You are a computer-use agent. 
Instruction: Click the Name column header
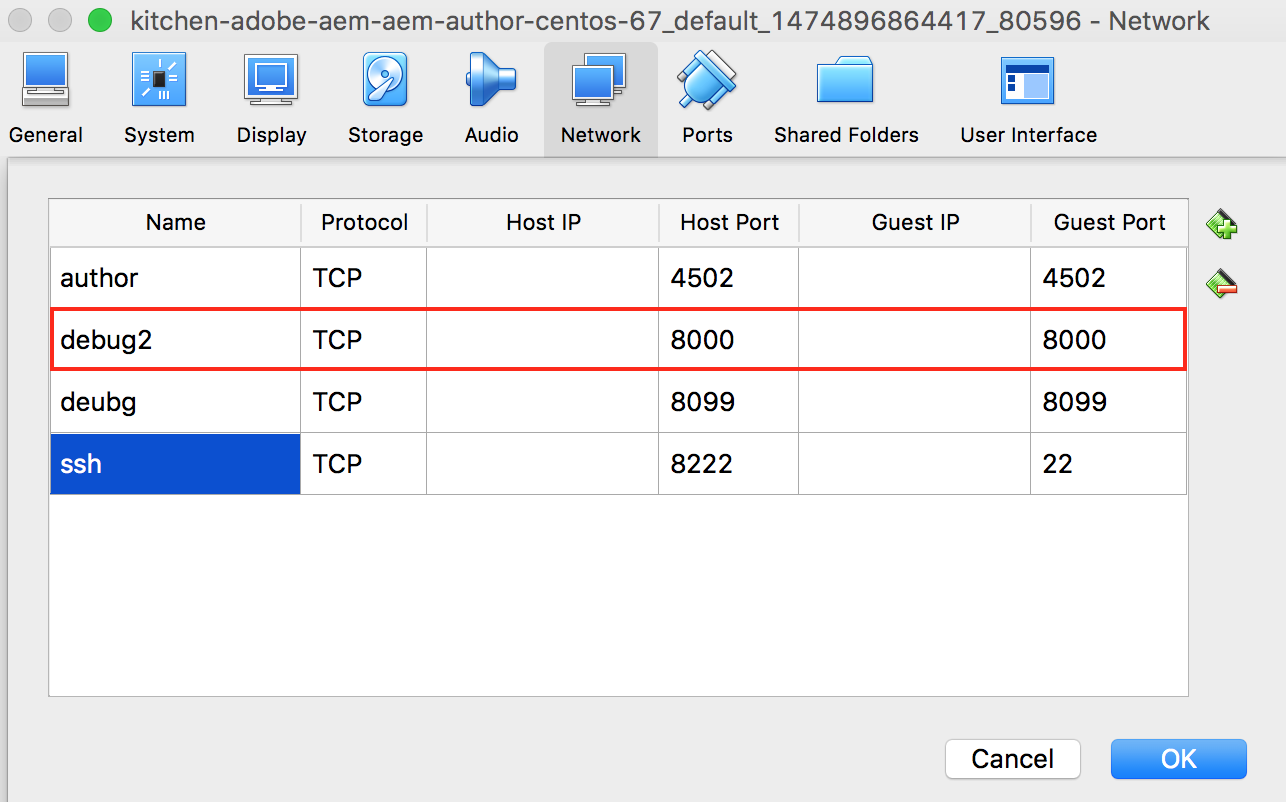175,222
